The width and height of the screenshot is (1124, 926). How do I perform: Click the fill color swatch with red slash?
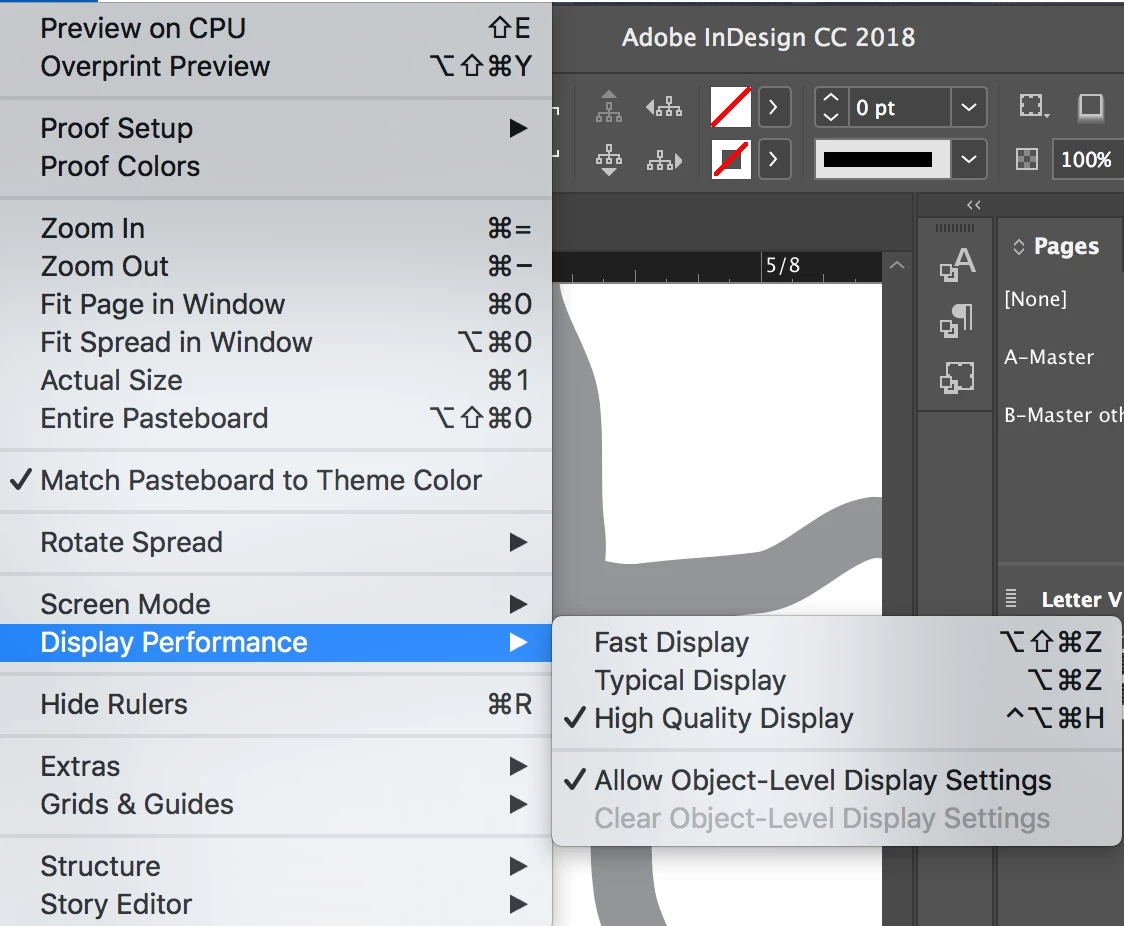730,108
